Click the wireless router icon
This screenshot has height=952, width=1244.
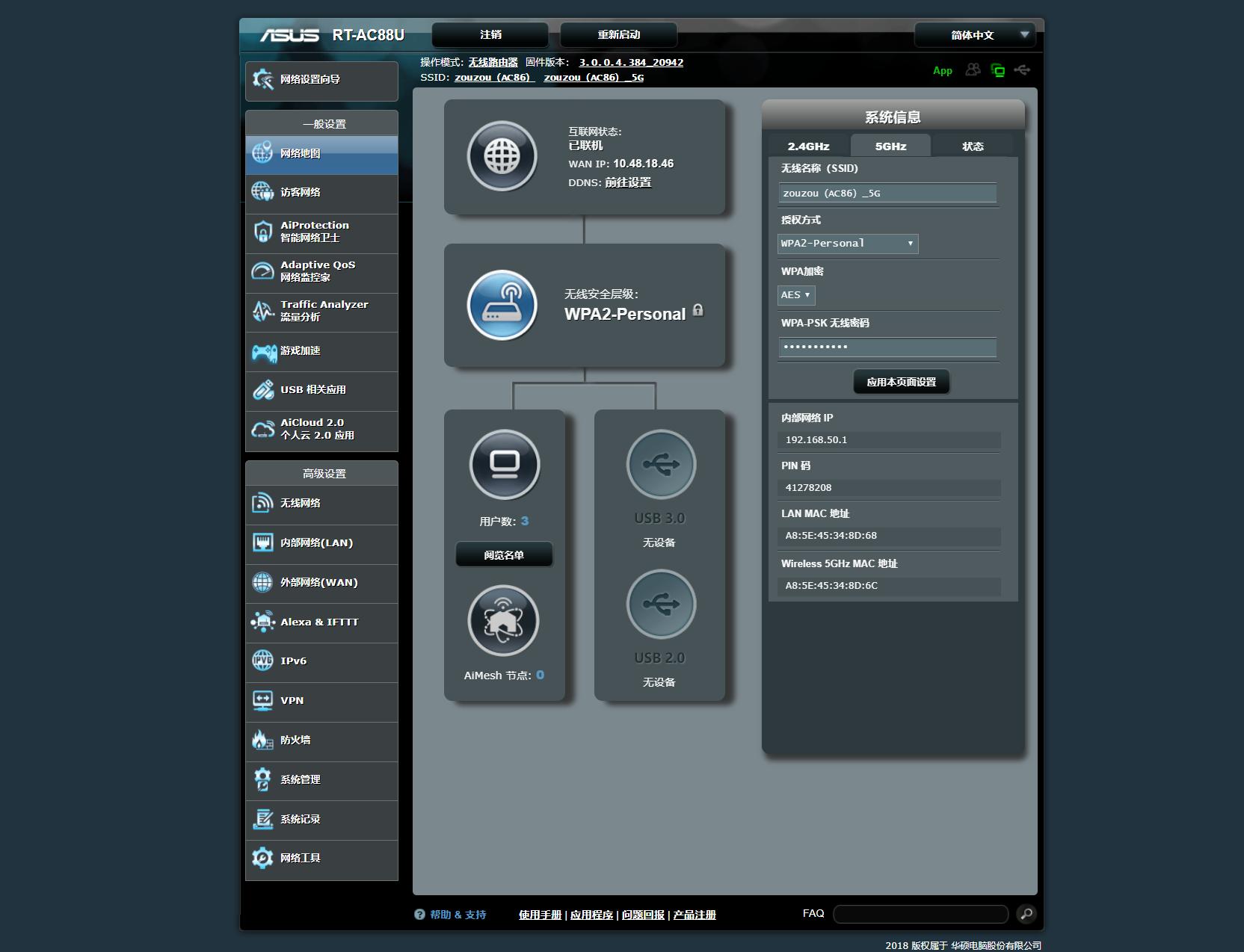click(502, 305)
